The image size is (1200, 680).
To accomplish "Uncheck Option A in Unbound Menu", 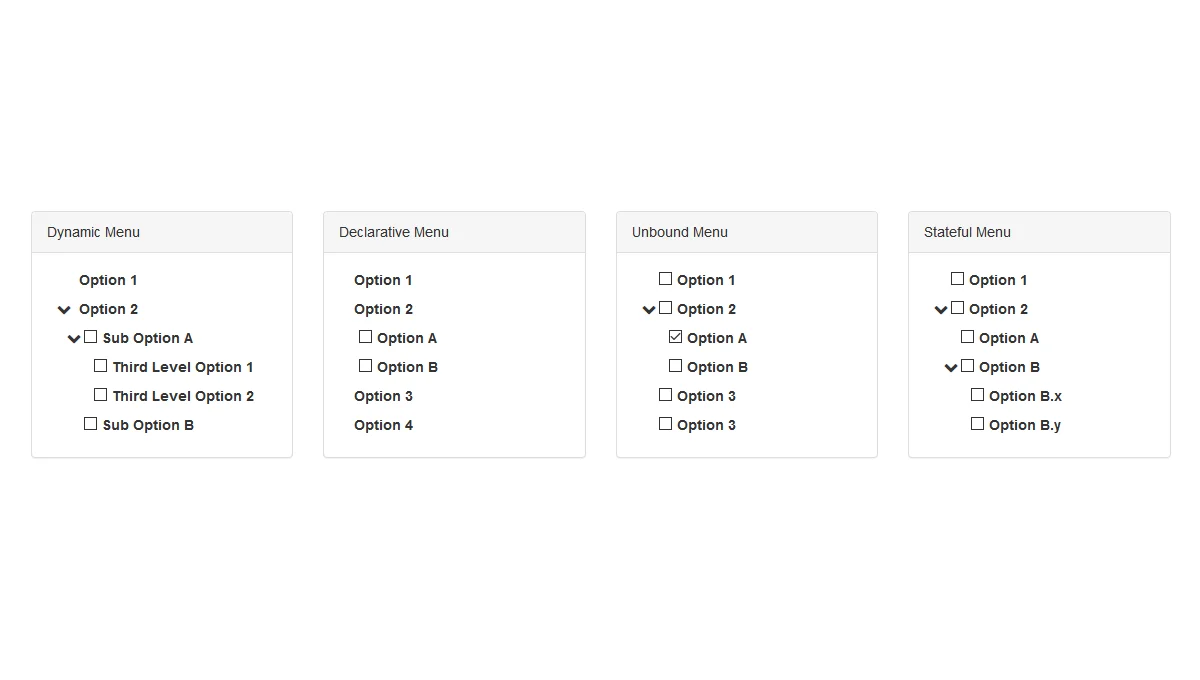I will pyautogui.click(x=675, y=337).
